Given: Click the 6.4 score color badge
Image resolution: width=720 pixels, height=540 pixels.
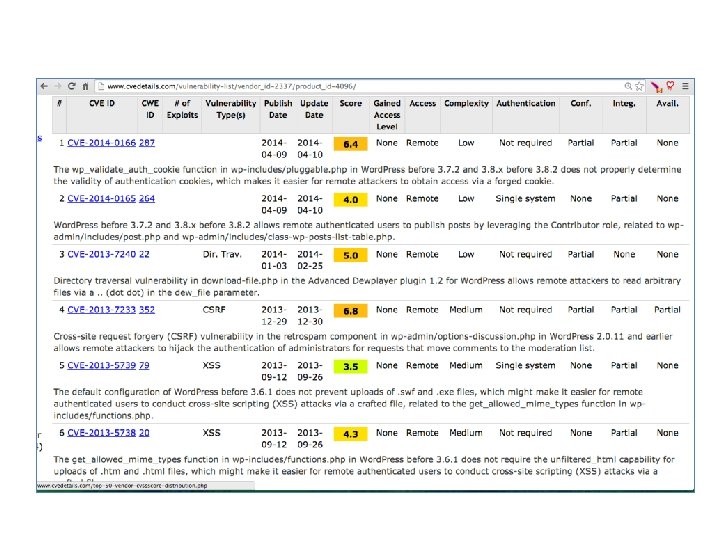Looking at the screenshot, I should 350,144.
